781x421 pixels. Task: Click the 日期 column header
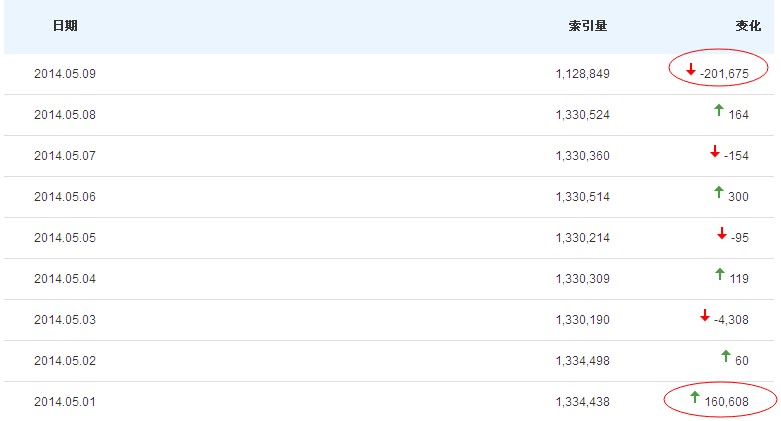tap(65, 26)
